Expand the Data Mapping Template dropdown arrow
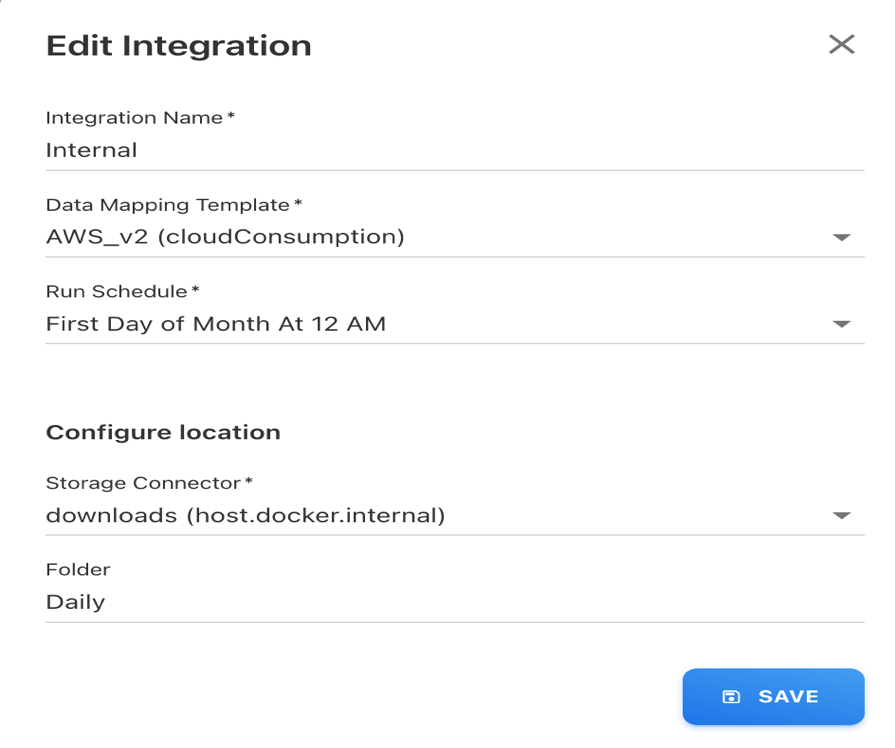 coord(841,237)
